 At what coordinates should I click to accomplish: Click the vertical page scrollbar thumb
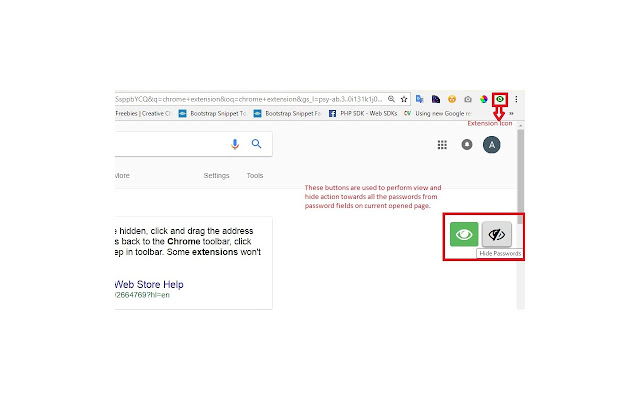pos(520,176)
